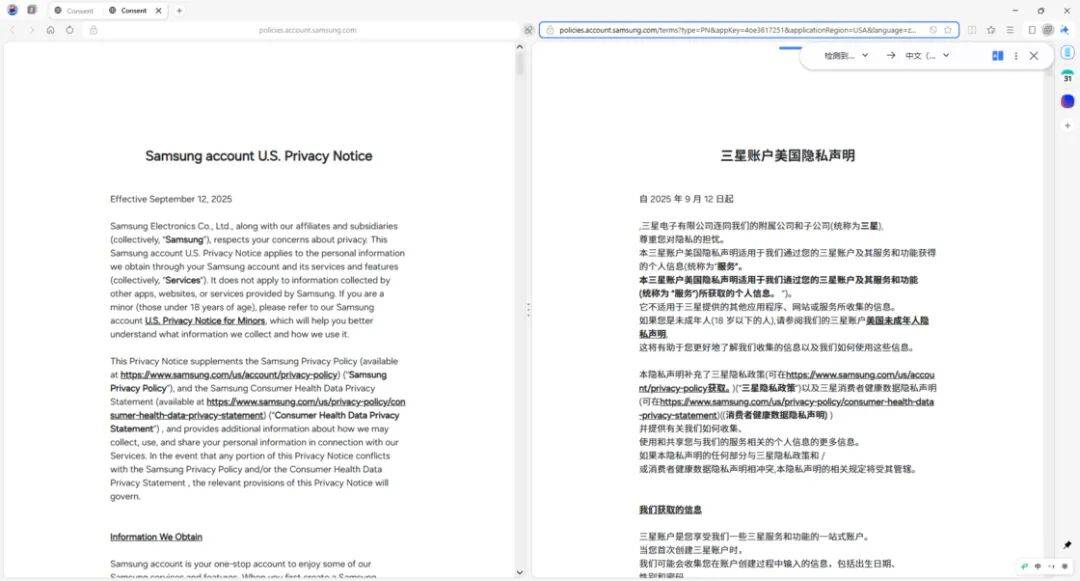Click the back arrow in the left window
The height and width of the screenshot is (581, 1080).
(12, 30)
